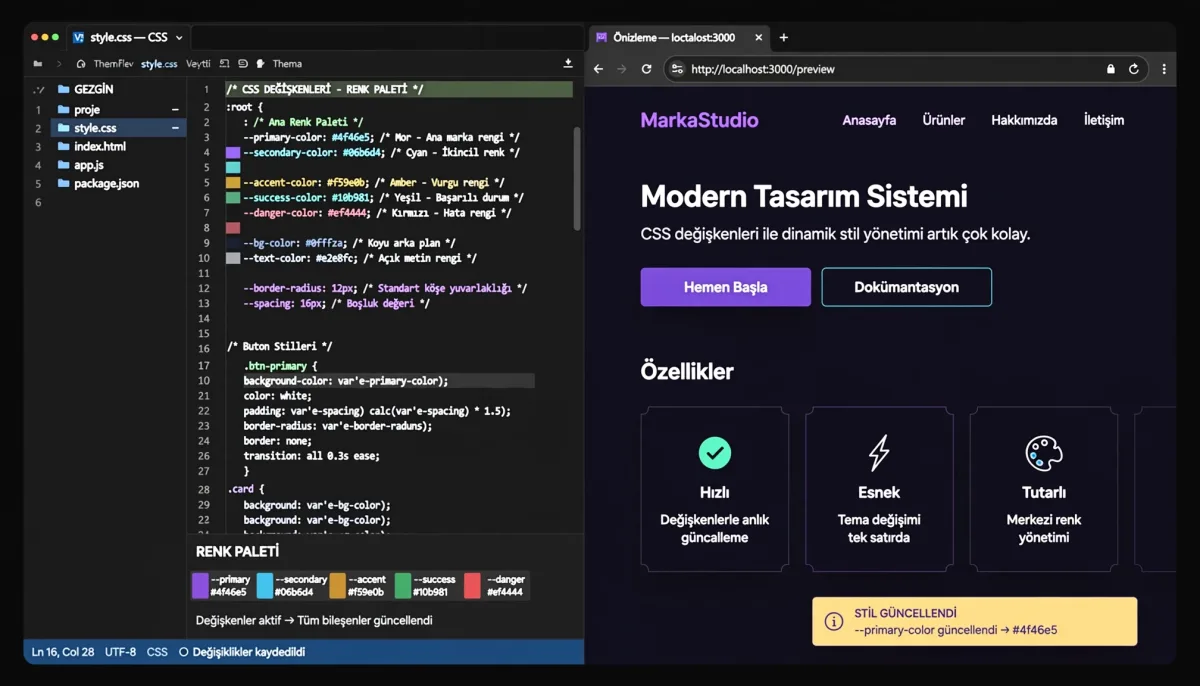Open the Anasayfa navigation link

[869, 120]
